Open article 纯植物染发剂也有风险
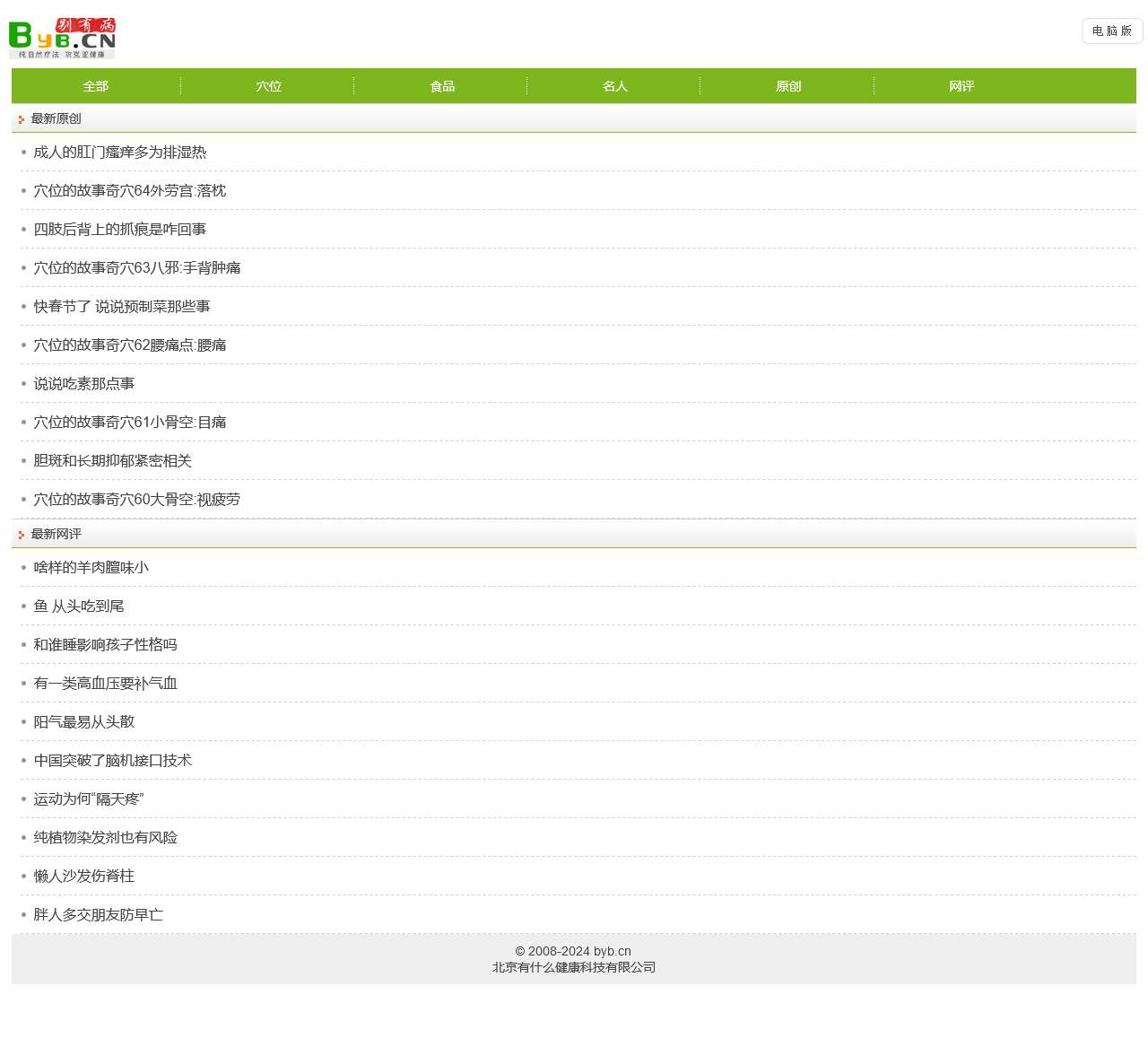 pyautogui.click(x=106, y=838)
